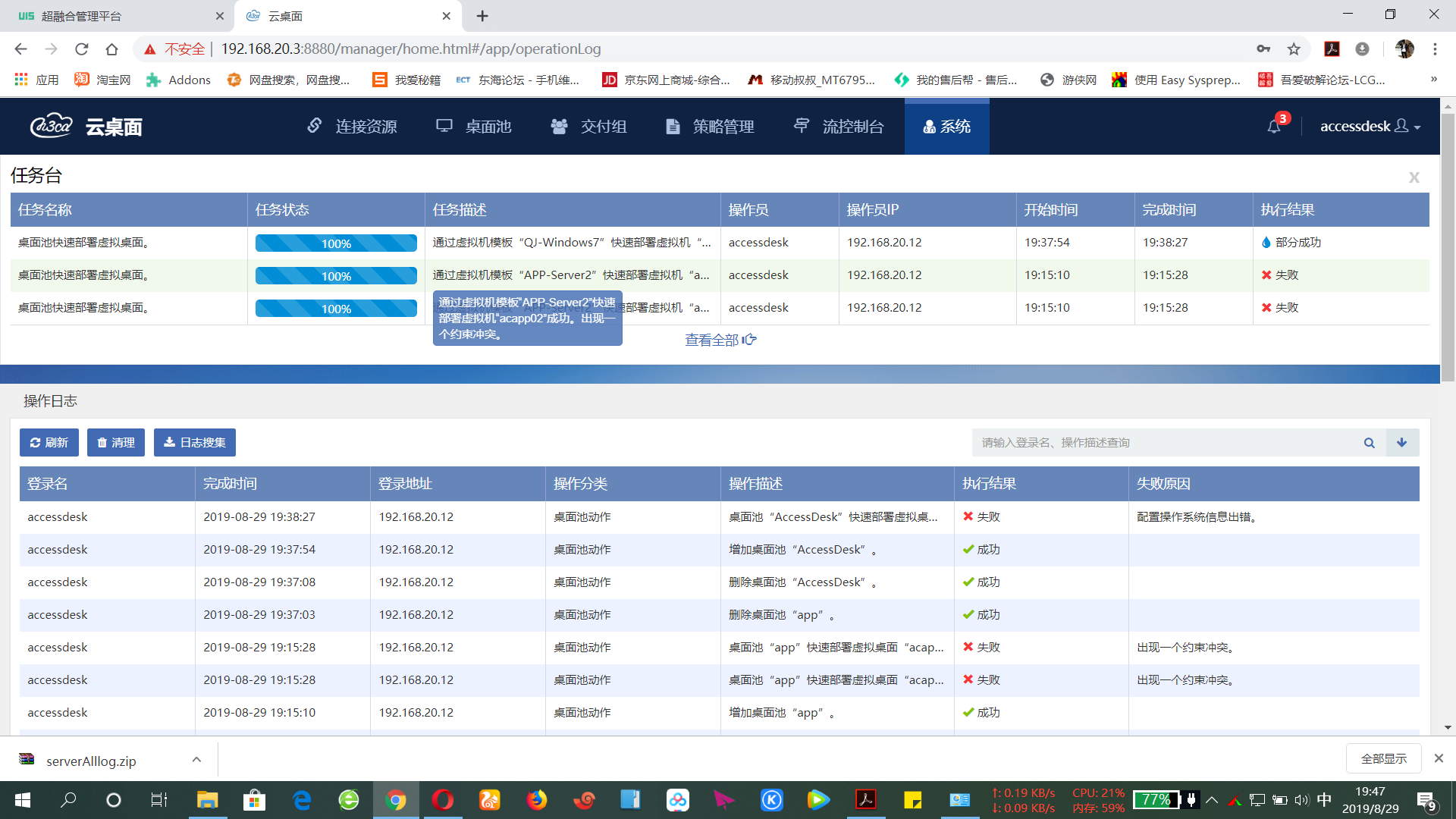
Task: Open the Chrome profile avatar icon
Action: [x=1404, y=49]
